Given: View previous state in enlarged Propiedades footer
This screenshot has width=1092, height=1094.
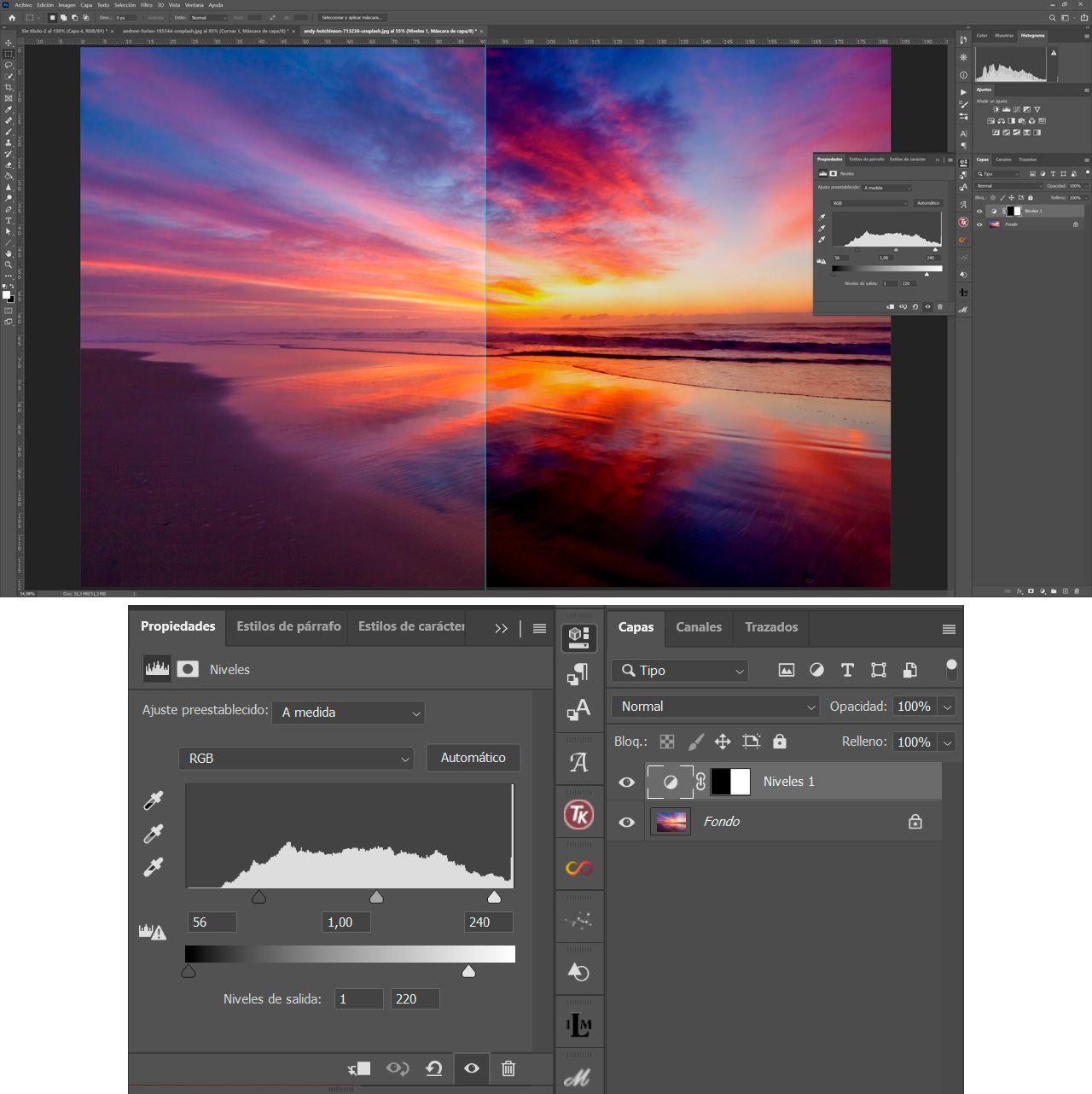Looking at the screenshot, I should (x=398, y=1068).
